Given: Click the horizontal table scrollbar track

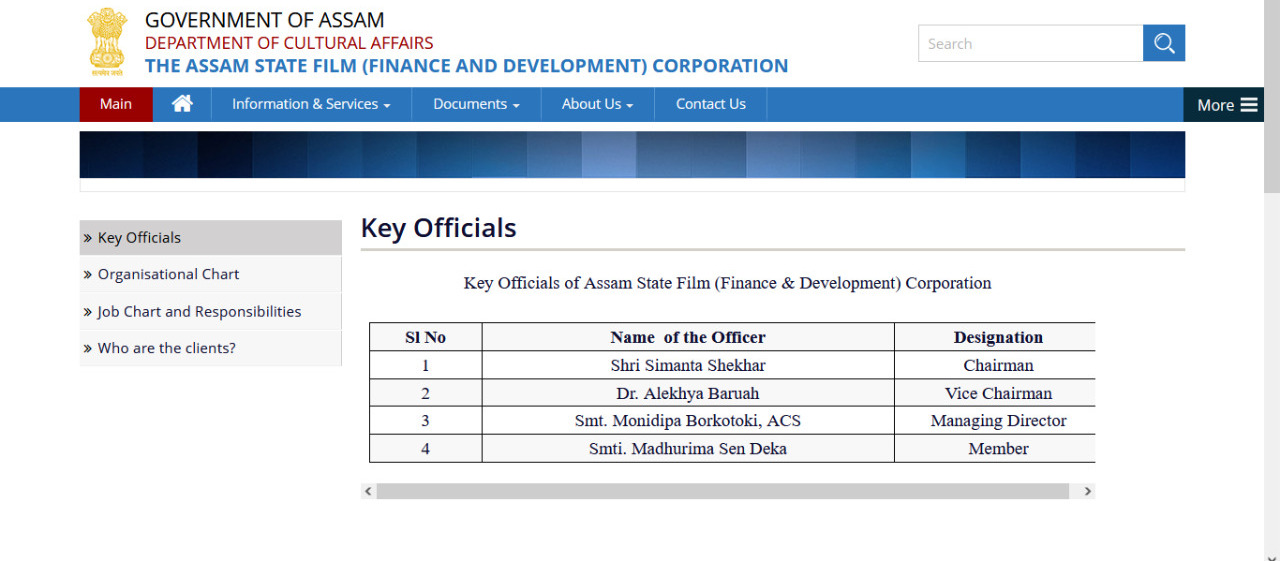Looking at the screenshot, I should point(723,491).
